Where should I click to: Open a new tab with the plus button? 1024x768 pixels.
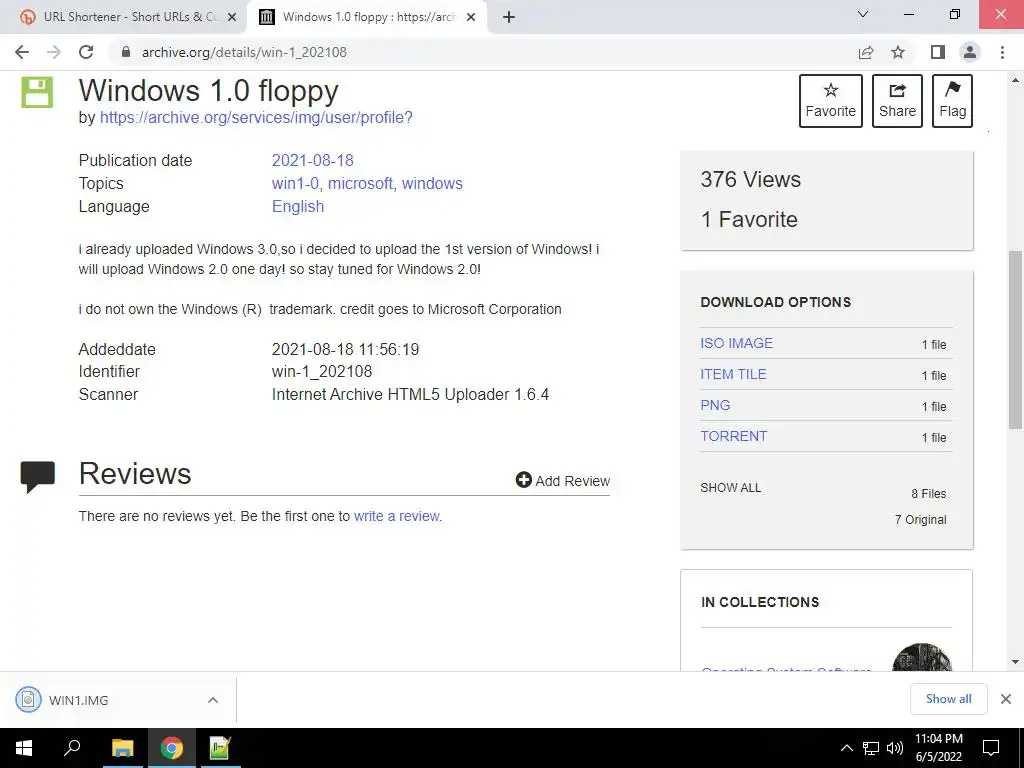click(509, 18)
